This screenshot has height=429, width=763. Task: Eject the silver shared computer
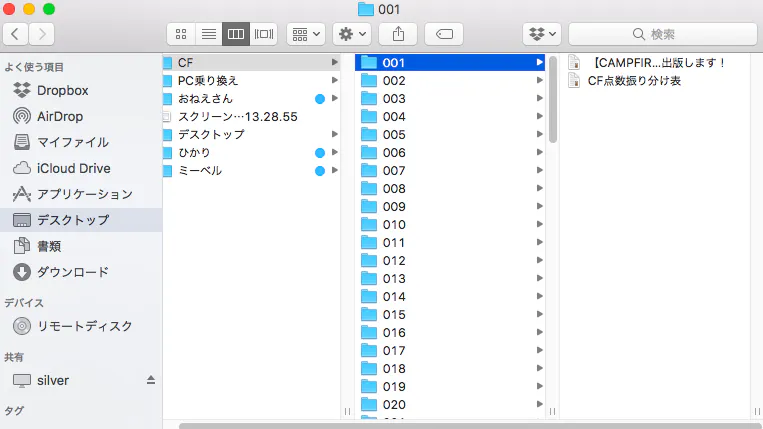(x=151, y=380)
